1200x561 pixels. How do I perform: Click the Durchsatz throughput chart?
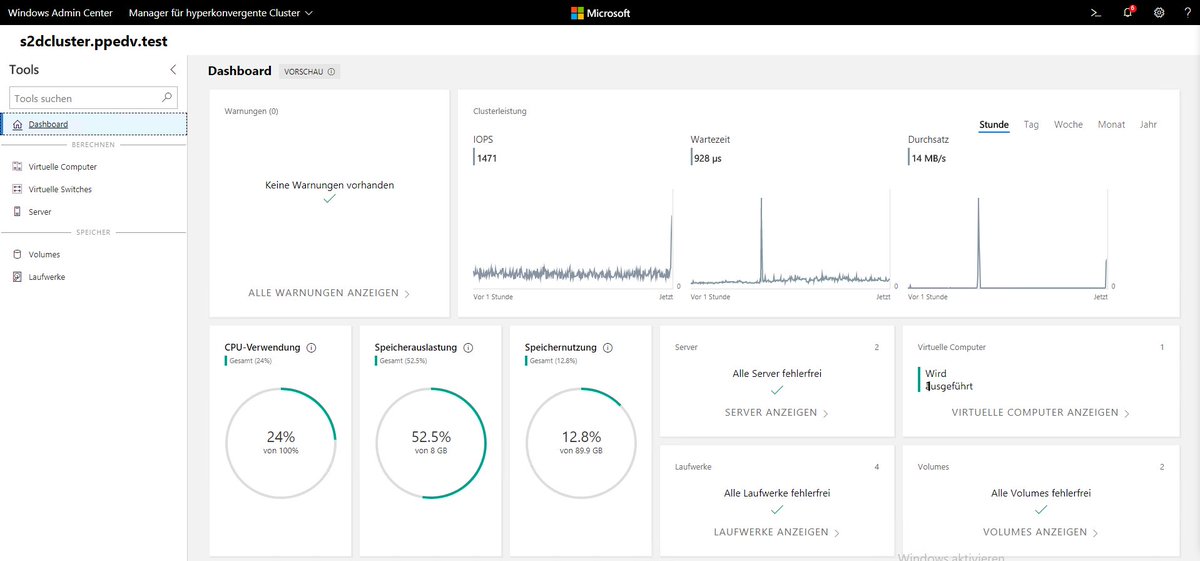(1008, 240)
